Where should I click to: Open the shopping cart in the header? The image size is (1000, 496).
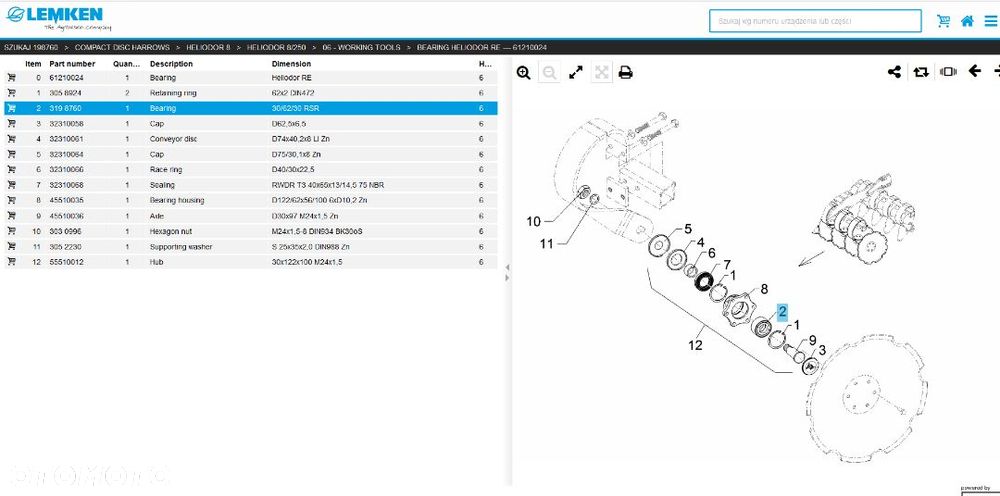[943, 21]
